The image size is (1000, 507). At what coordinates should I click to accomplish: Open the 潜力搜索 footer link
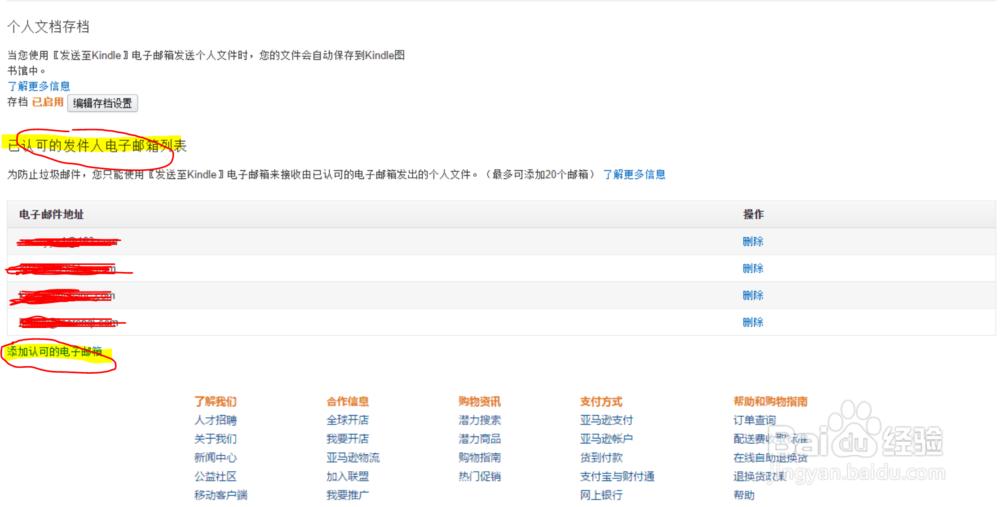tap(480, 420)
